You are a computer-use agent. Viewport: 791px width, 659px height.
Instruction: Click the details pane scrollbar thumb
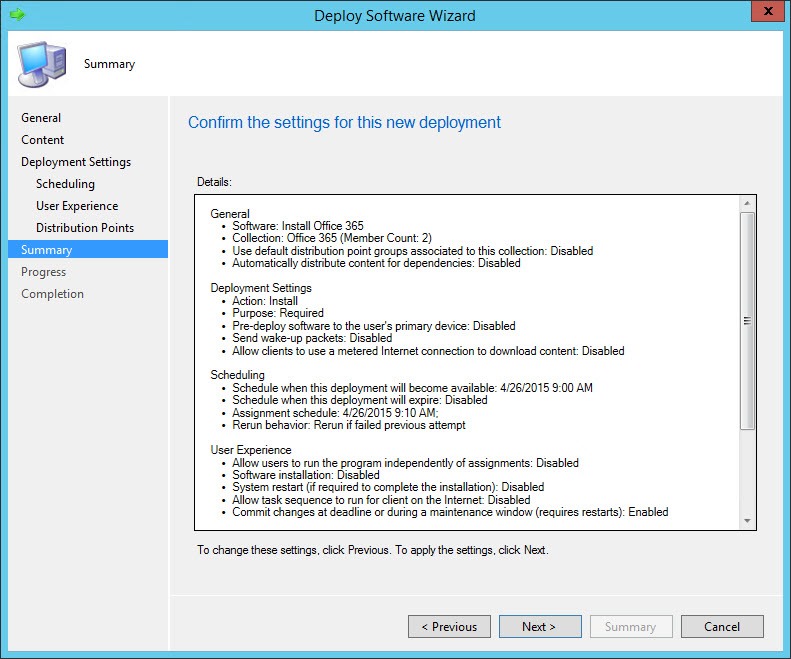point(747,320)
